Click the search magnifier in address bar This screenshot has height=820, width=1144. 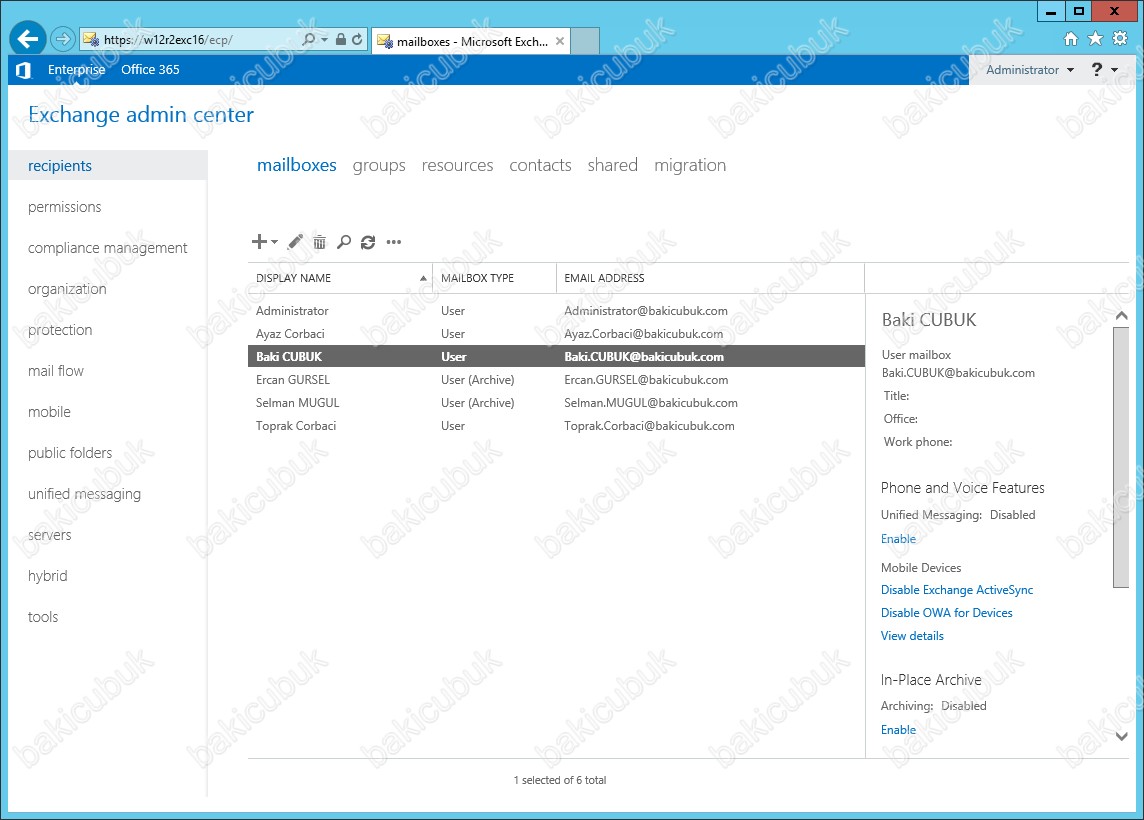click(x=309, y=39)
